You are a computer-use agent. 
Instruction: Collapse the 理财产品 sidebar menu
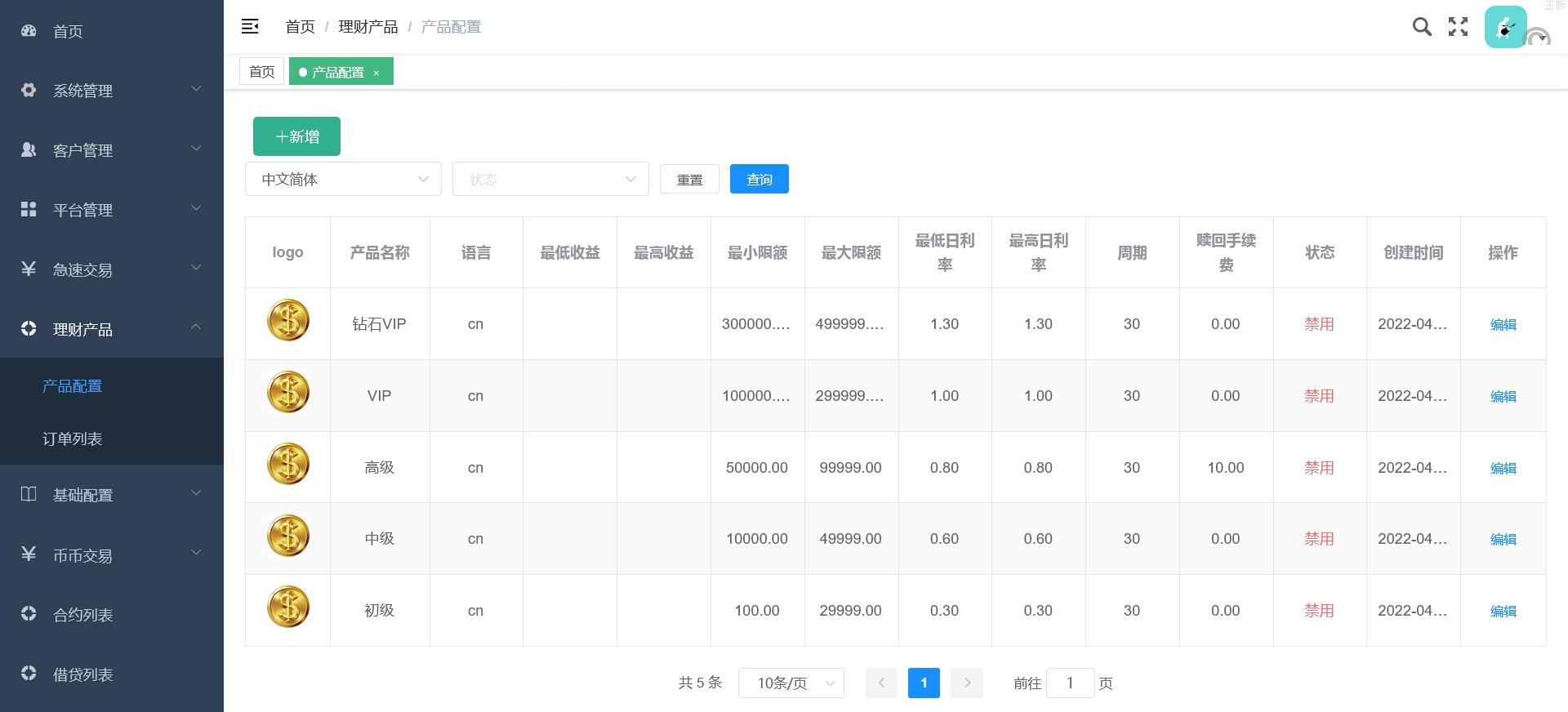[x=111, y=329]
